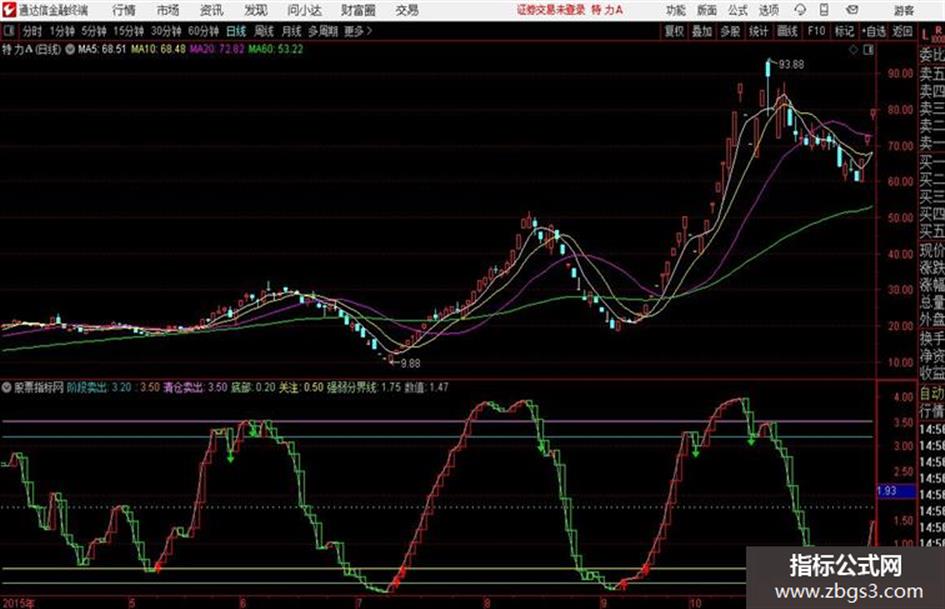945x609 pixels.
Task: Click the red L icon in side panel
Action: tap(924, 34)
